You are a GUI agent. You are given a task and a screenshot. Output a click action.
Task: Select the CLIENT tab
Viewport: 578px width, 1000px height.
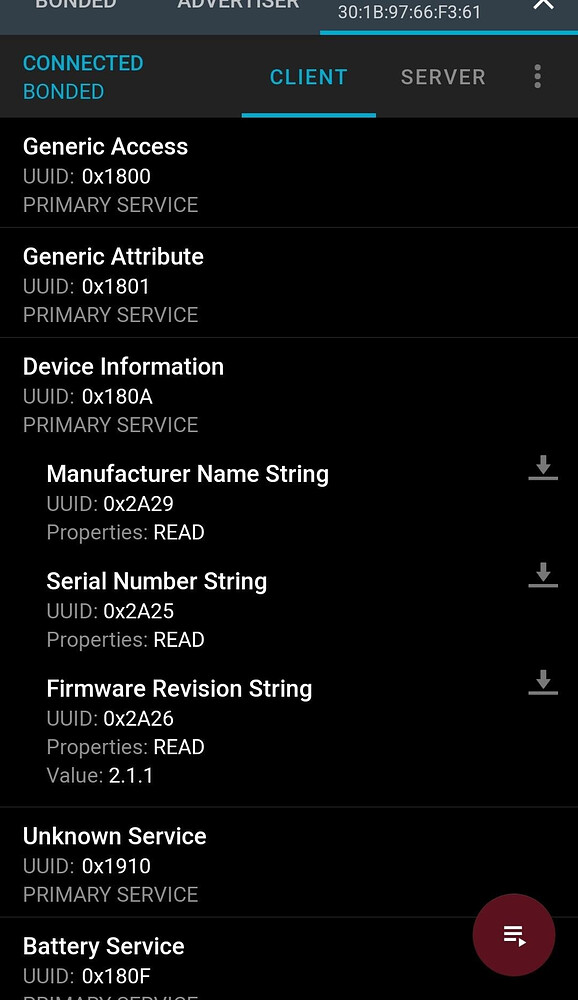tap(308, 77)
